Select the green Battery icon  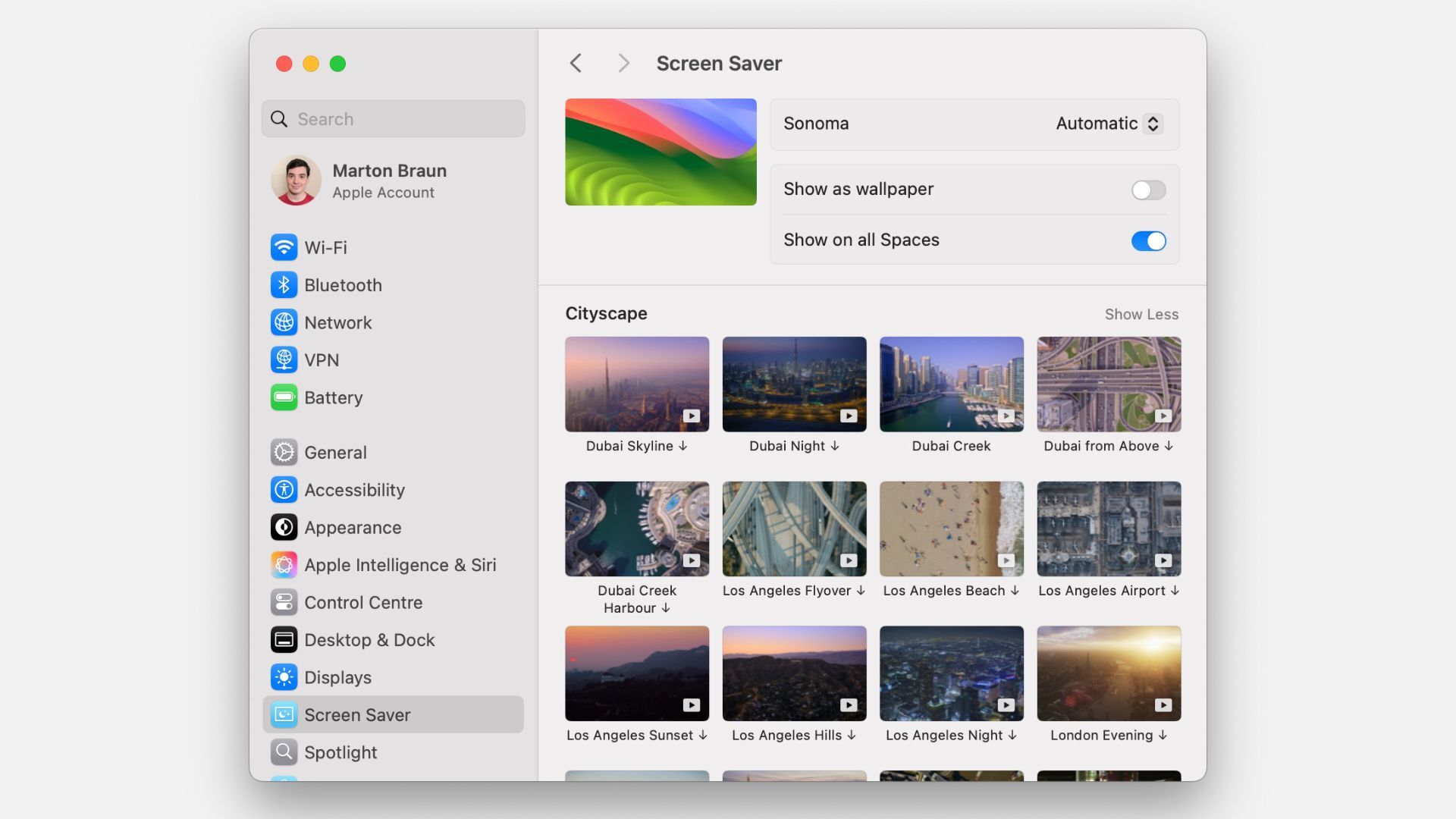pos(284,397)
